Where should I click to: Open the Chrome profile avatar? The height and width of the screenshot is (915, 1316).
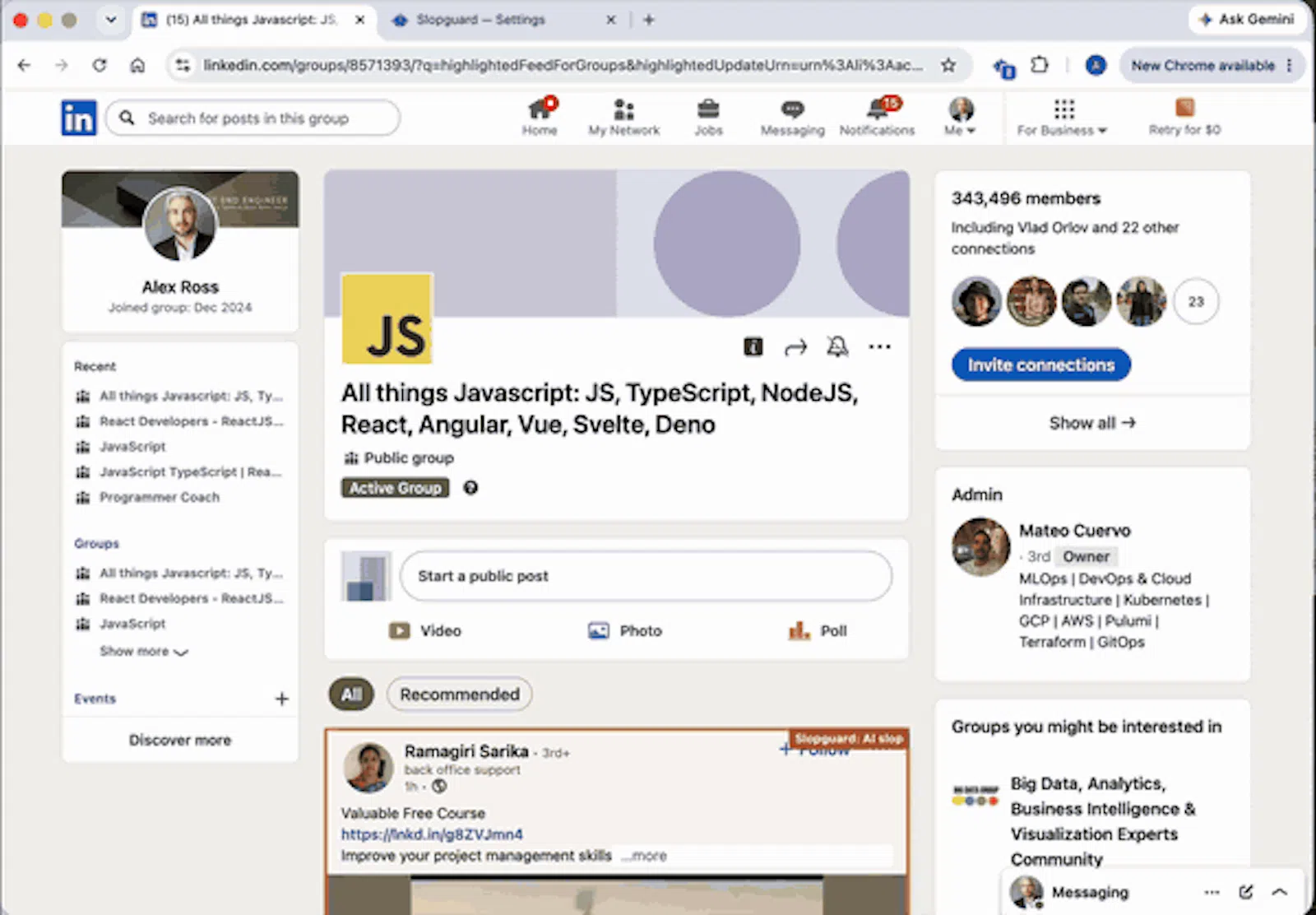coord(1096,65)
